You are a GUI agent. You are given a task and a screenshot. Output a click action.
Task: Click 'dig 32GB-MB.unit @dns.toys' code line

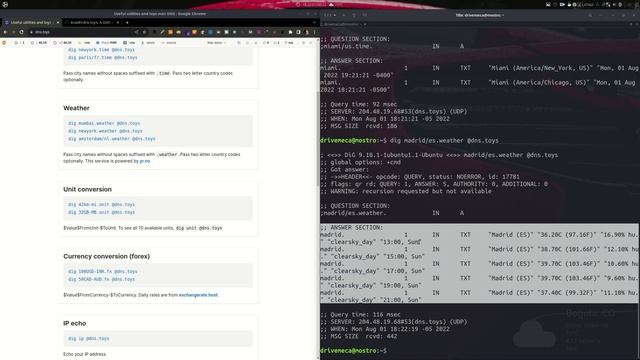[x=101, y=212]
